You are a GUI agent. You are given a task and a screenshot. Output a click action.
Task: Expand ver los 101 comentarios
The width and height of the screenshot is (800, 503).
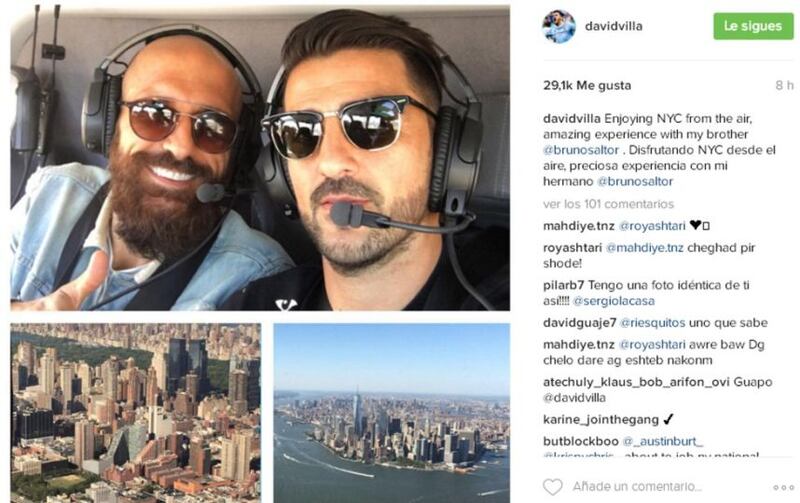(x=608, y=204)
